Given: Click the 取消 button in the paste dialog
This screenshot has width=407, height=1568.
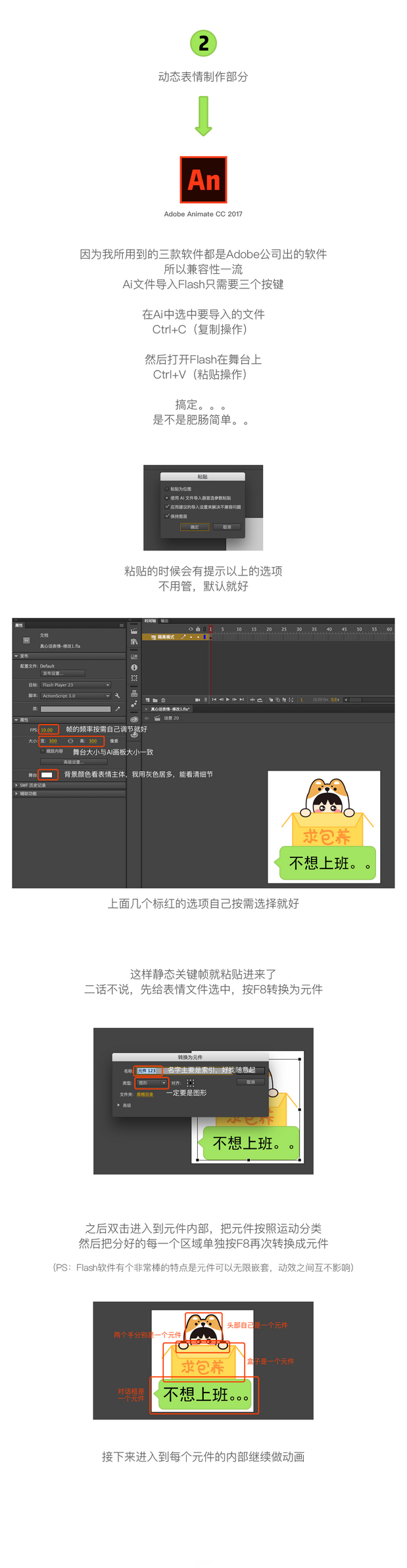Looking at the screenshot, I should click(x=227, y=527).
